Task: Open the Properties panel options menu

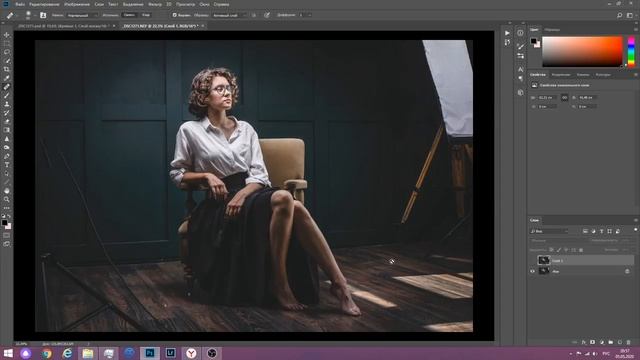Action: (x=636, y=75)
